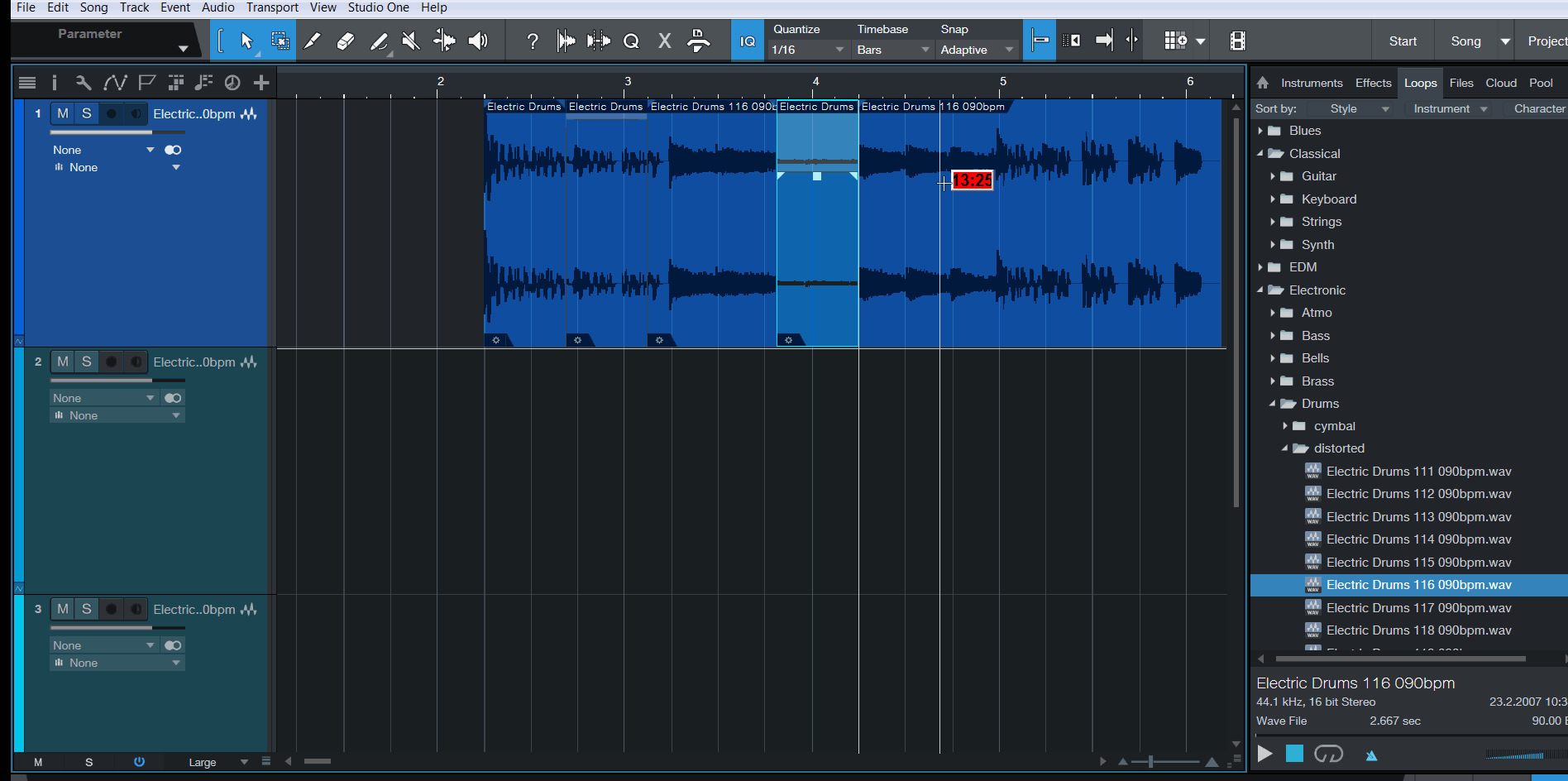Open the inspector i icon
The width and height of the screenshot is (1568, 781).
click(x=55, y=83)
